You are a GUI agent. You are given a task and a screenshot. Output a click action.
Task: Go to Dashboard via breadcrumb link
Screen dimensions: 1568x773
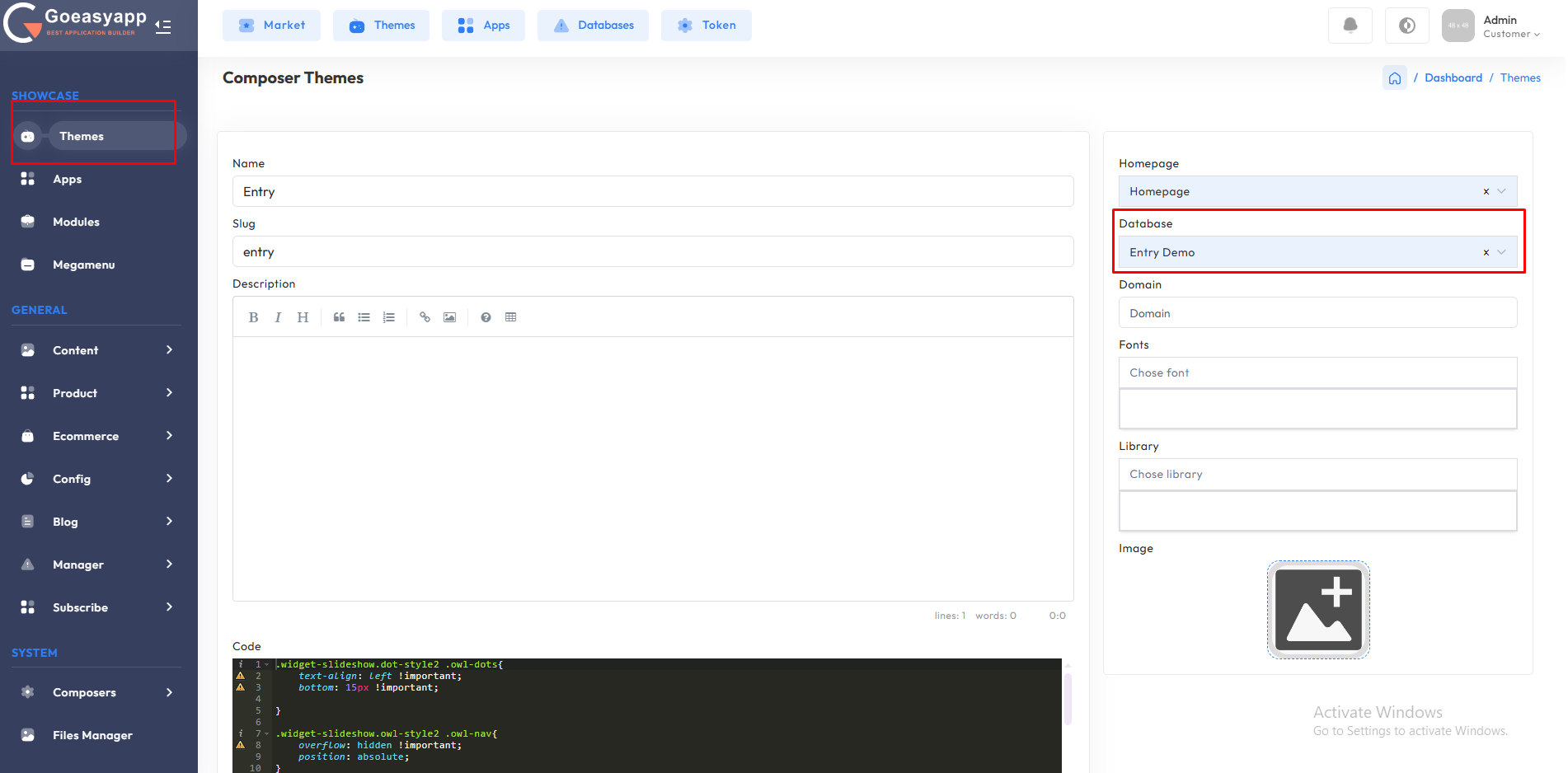pyautogui.click(x=1453, y=78)
